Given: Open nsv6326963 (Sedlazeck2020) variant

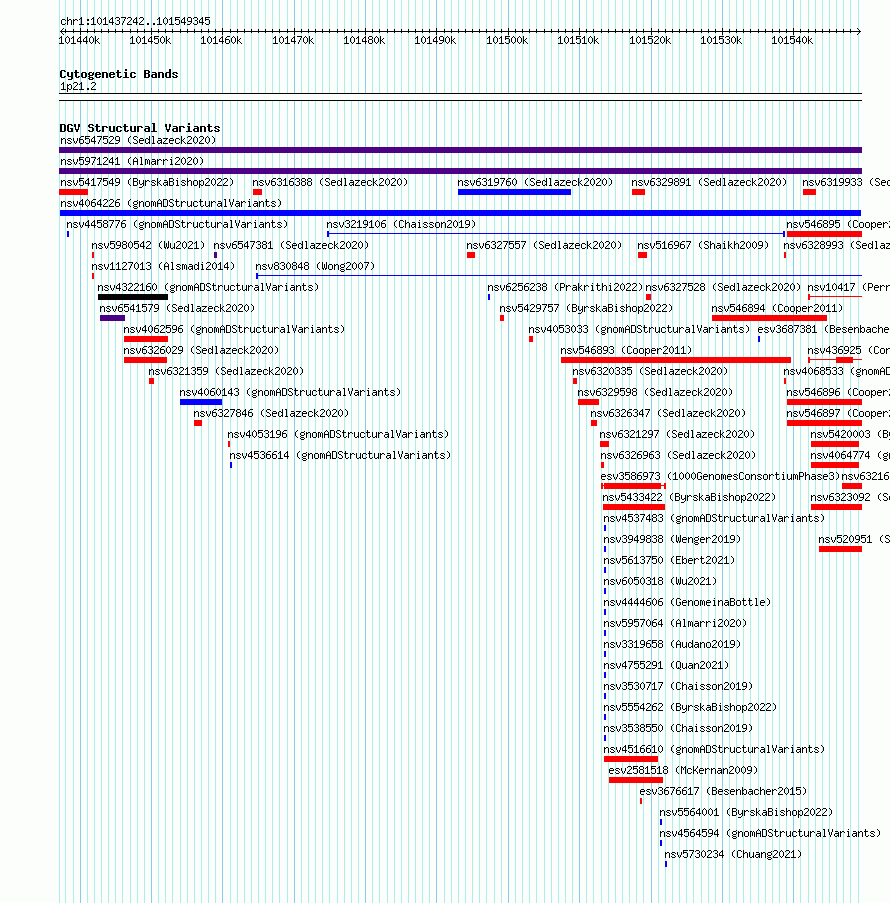Looking at the screenshot, I should click(678, 456).
